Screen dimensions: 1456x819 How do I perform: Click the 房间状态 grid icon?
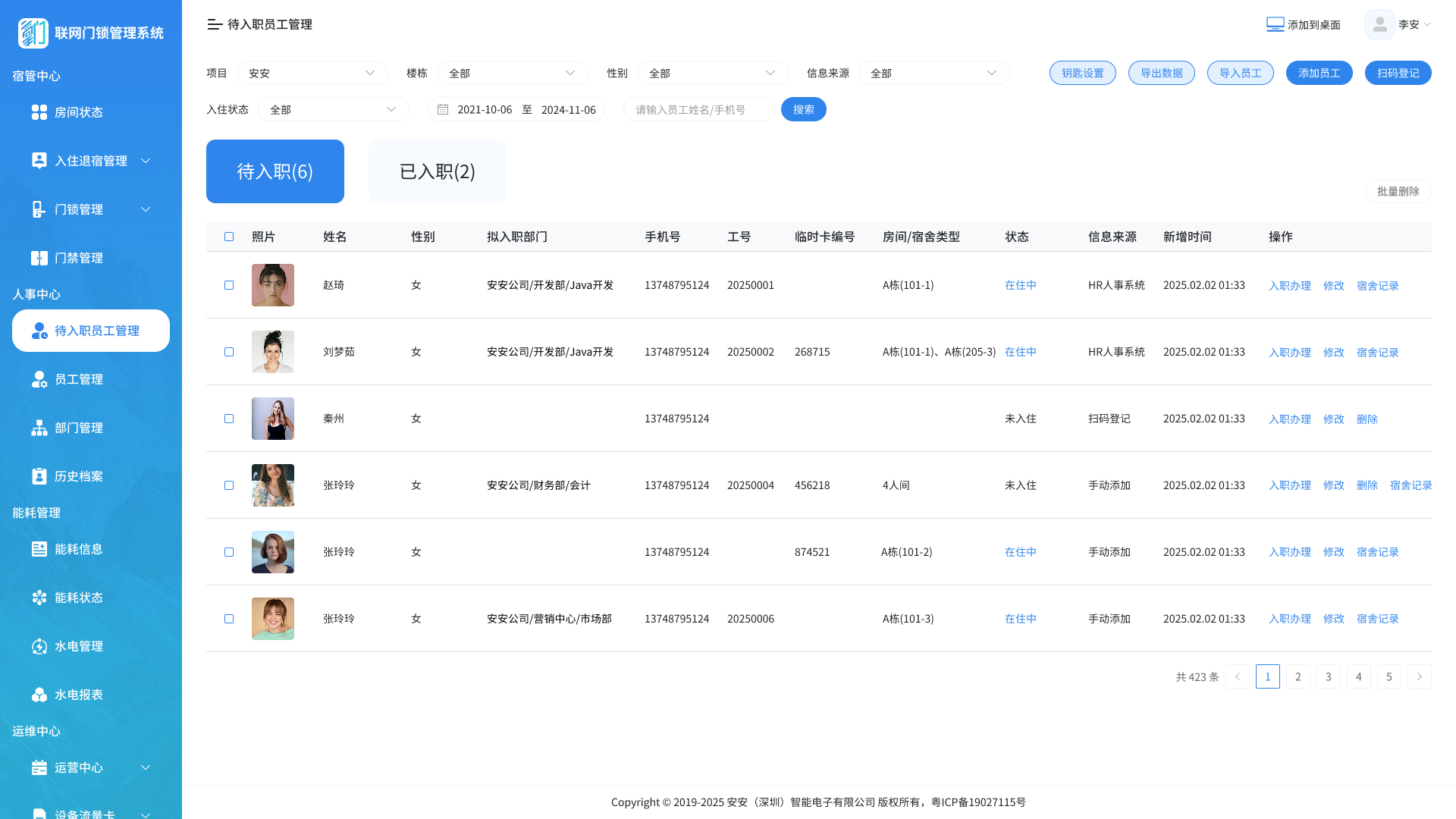39,112
